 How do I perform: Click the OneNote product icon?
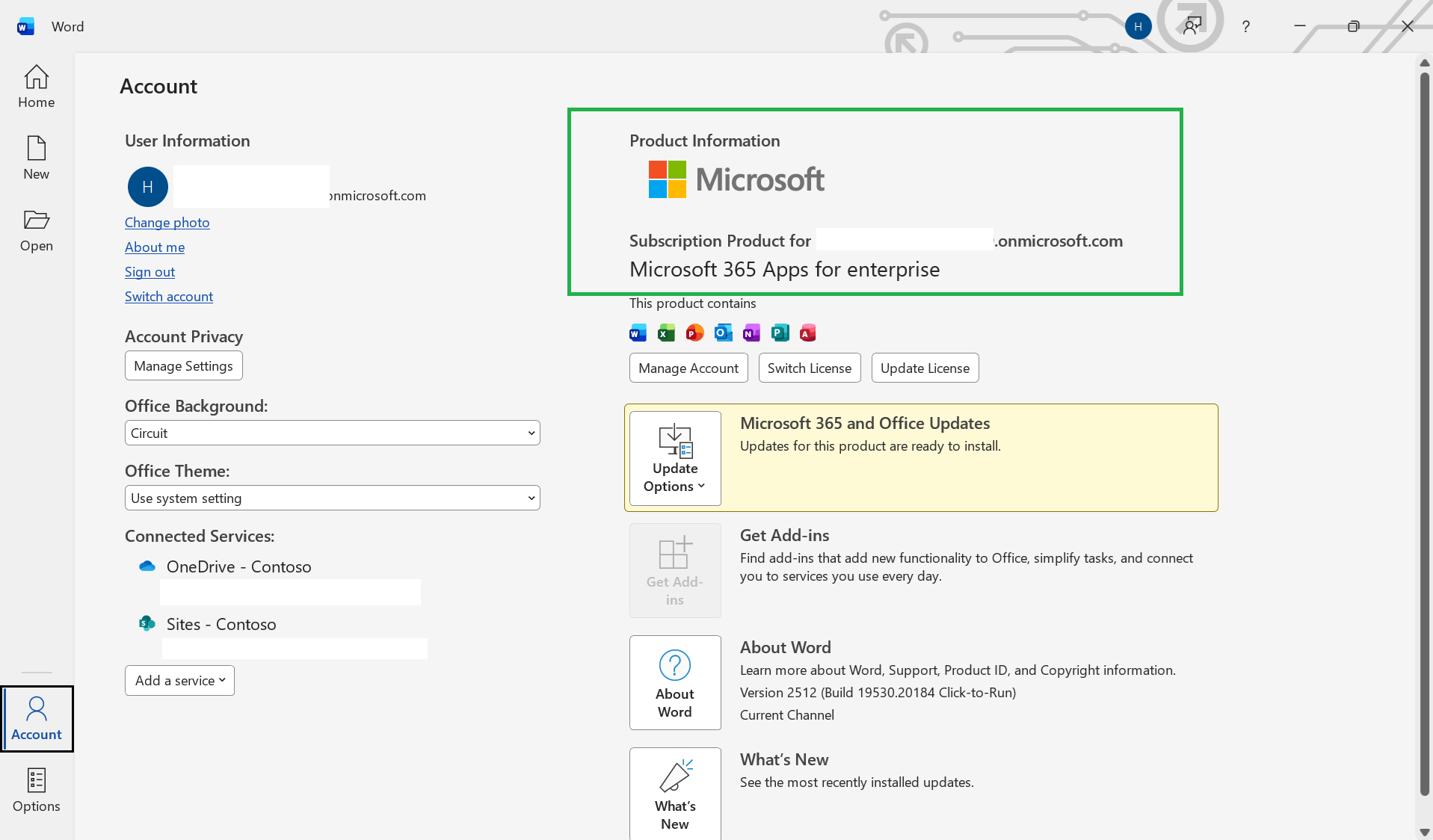tap(751, 333)
